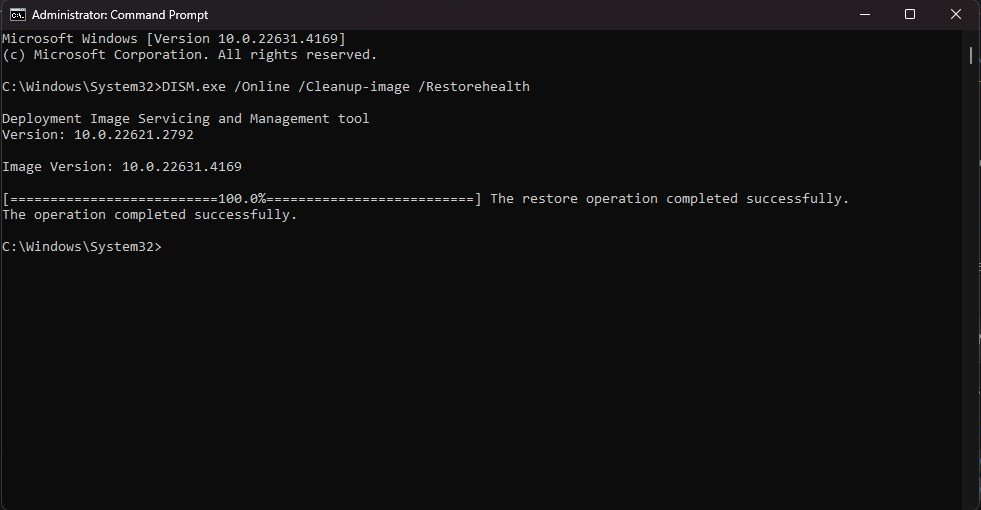
Task: Click the /Online parameter
Action: coord(262,86)
